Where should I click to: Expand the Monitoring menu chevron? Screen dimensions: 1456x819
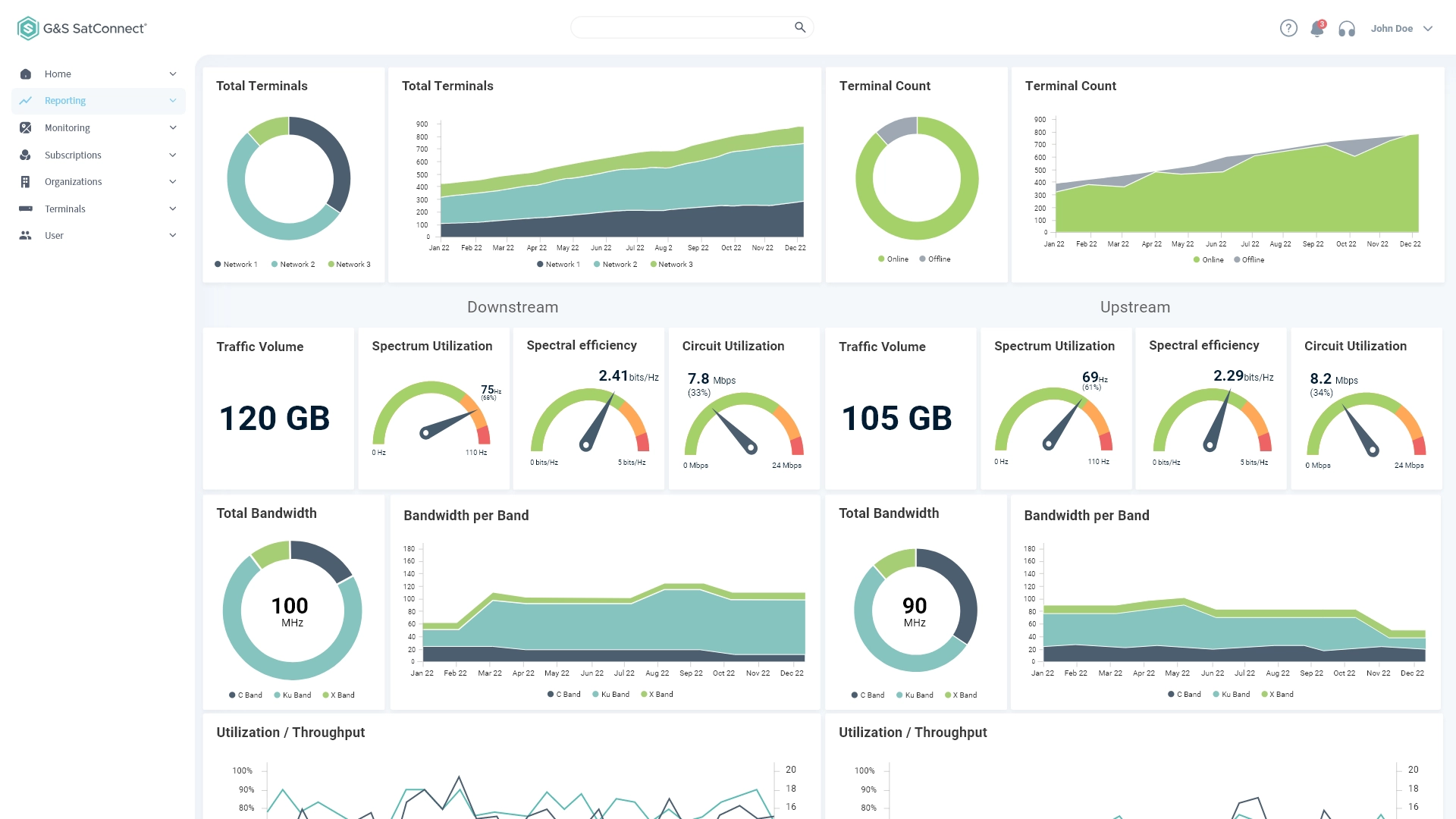point(173,127)
